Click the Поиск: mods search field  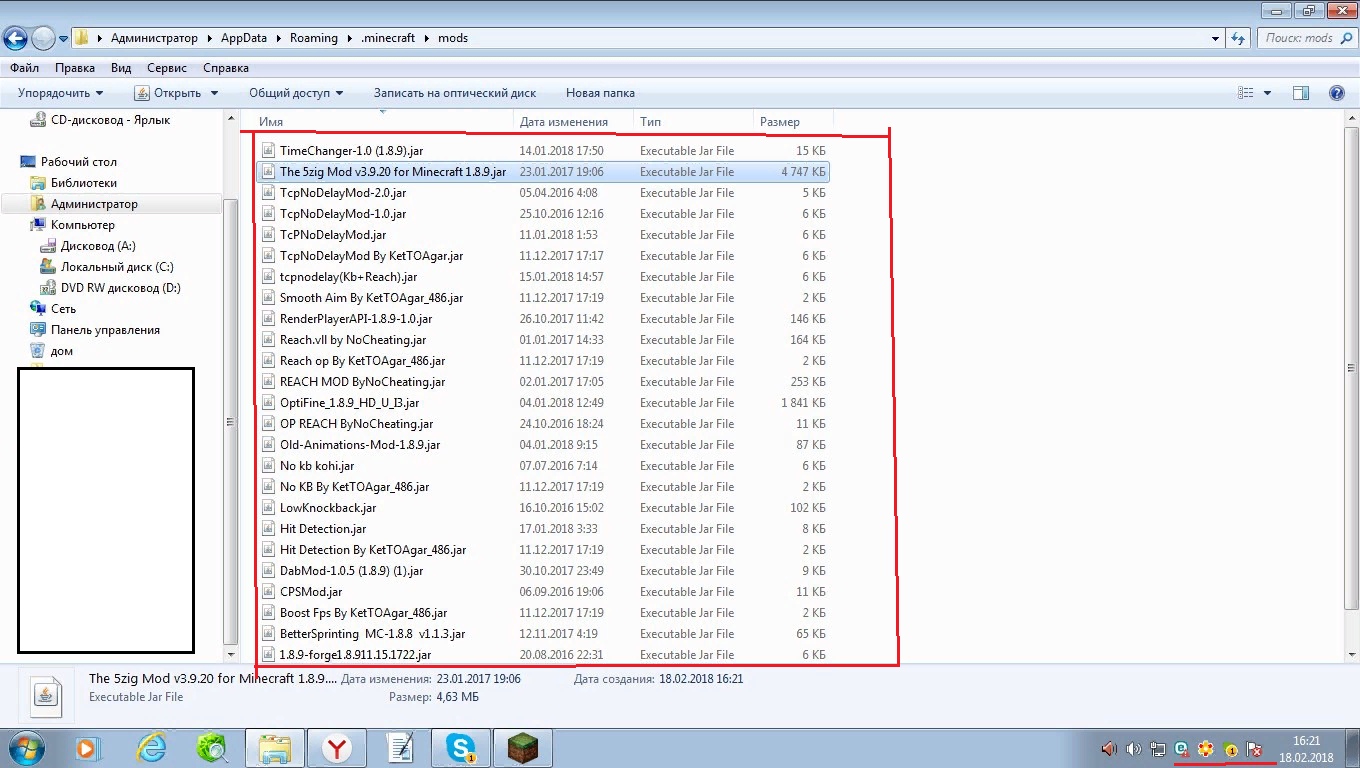point(1300,38)
